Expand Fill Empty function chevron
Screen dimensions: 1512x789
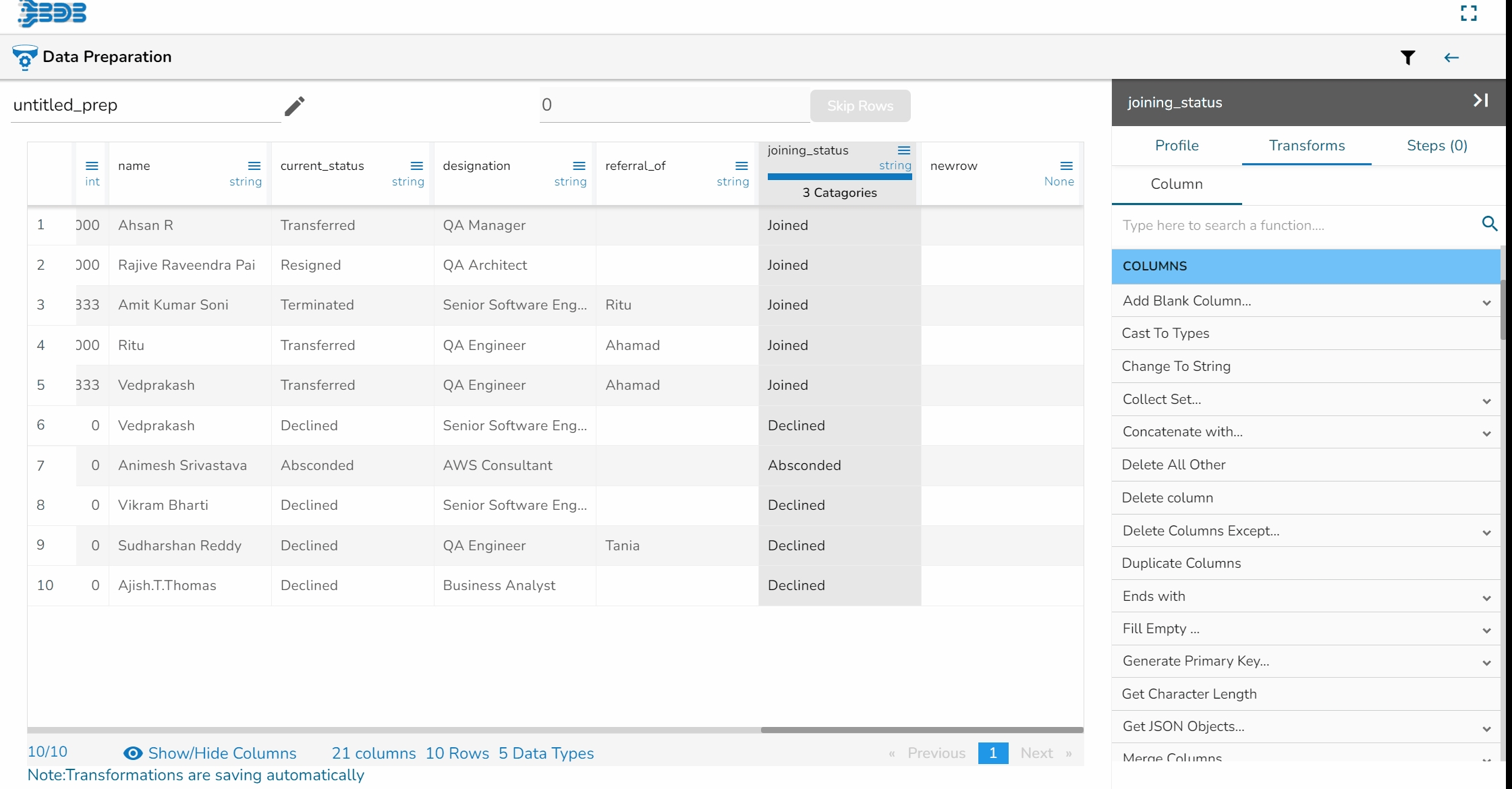point(1486,630)
